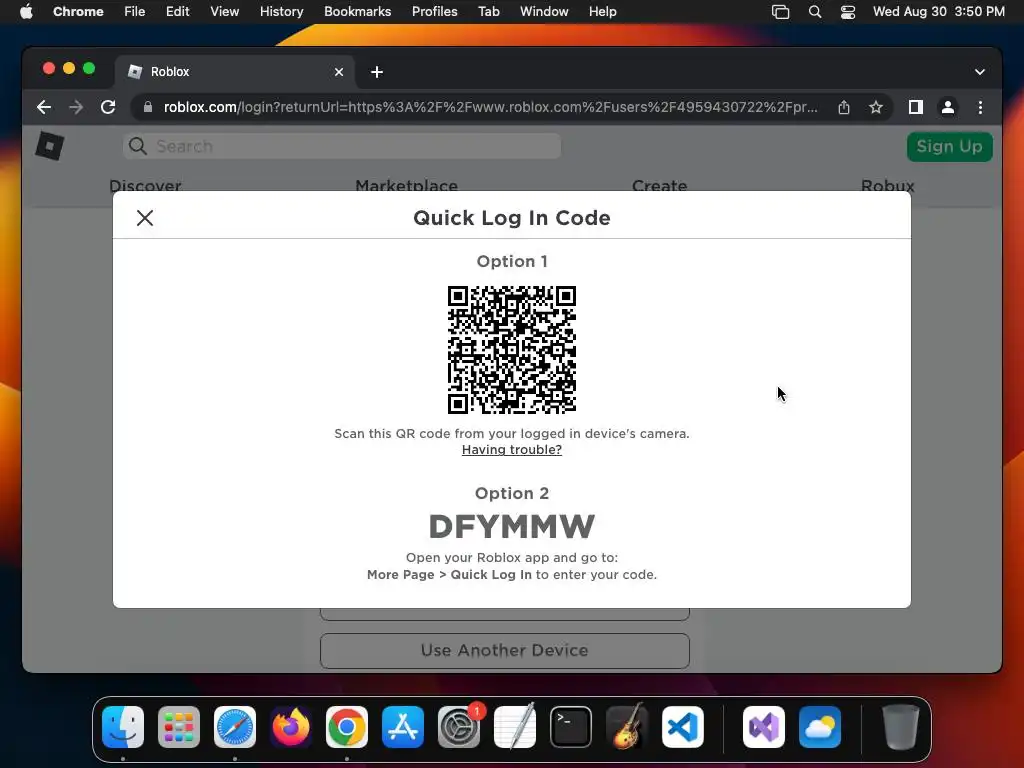Viewport: 1024px width, 768px height.
Task: Open the View menu
Action: (224, 12)
